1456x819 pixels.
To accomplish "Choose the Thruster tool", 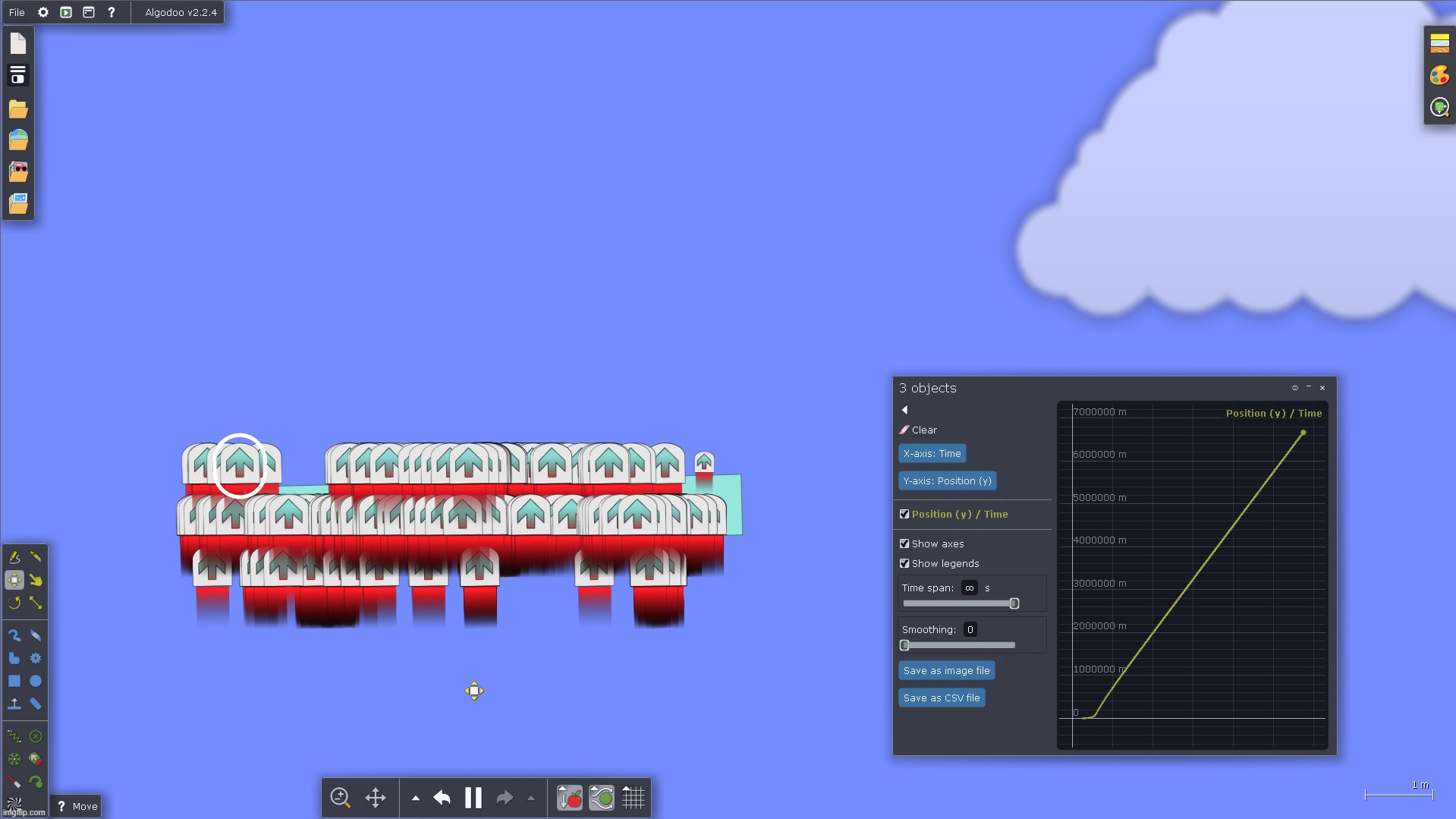I will [x=36, y=759].
